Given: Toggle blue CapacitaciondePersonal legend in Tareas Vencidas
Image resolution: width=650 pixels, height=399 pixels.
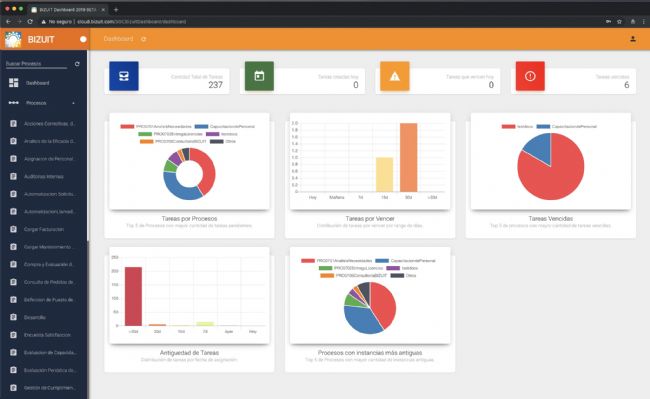Looking at the screenshot, I should (x=566, y=126).
